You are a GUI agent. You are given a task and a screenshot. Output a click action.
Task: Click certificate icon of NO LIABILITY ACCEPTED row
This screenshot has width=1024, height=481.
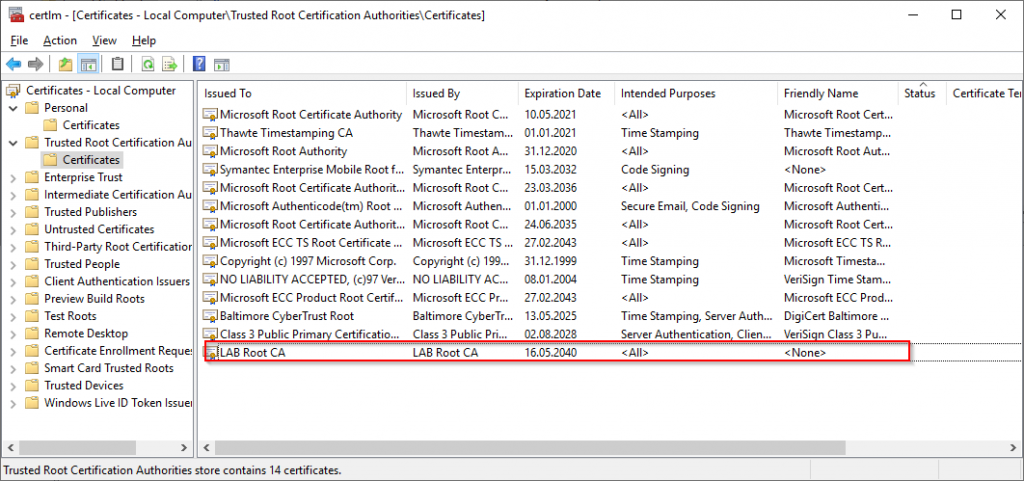(x=210, y=280)
